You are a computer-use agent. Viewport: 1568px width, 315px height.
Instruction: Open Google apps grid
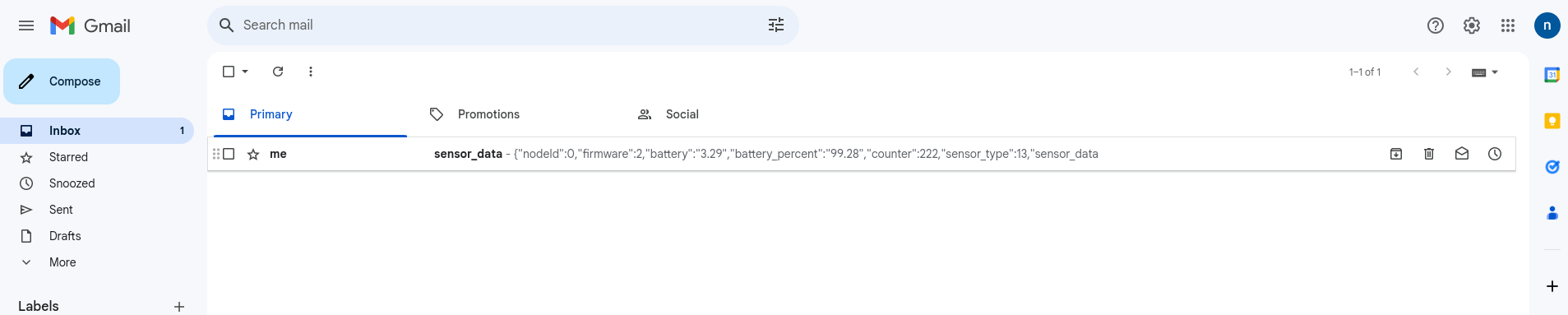tap(1508, 25)
